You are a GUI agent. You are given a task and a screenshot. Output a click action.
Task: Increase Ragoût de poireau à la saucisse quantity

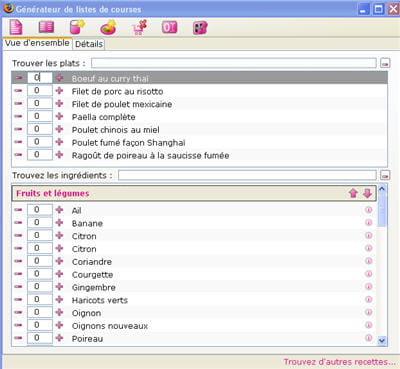pos(59,155)
